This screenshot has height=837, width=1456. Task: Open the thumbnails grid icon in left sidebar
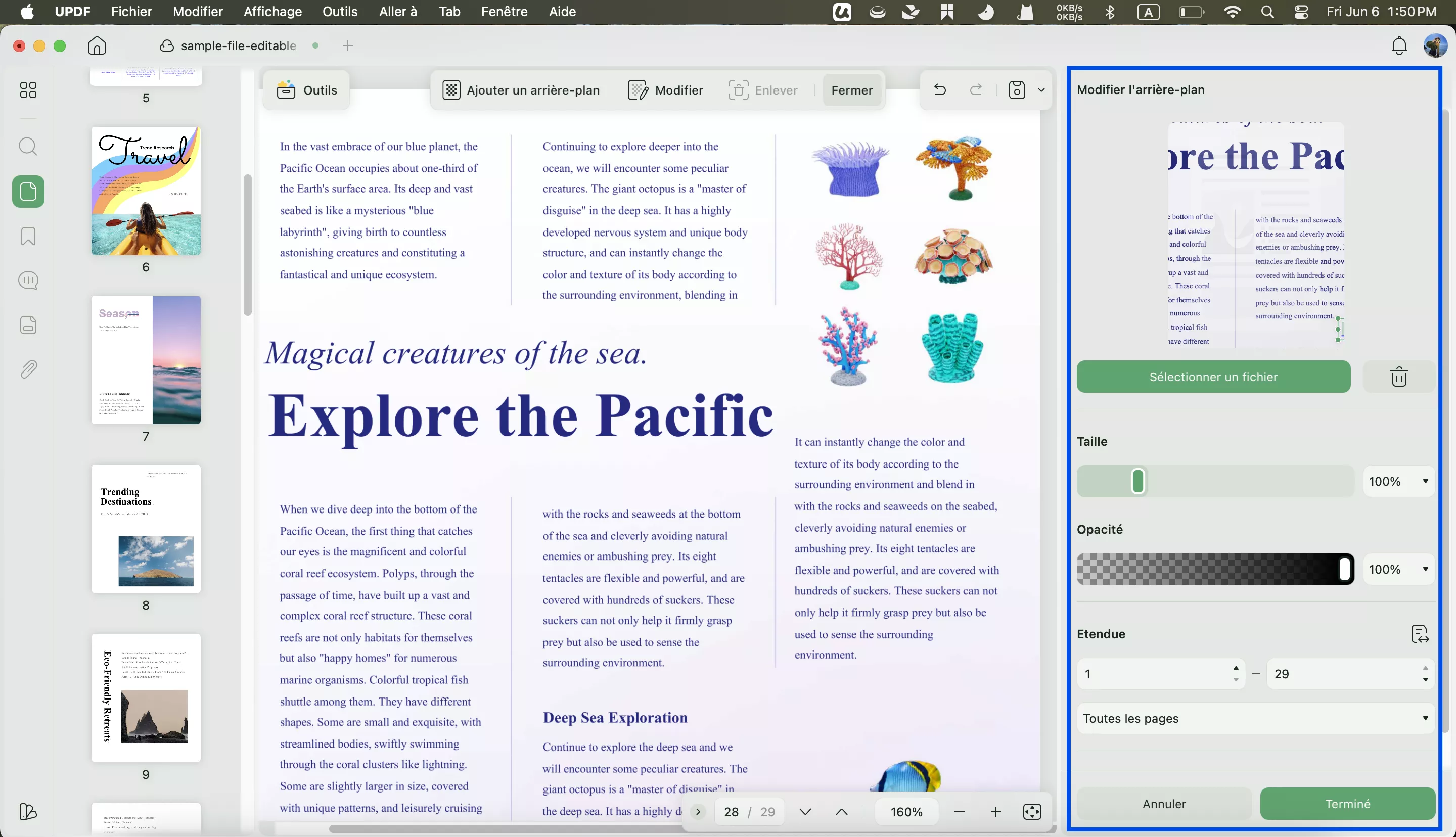coord(28,89)
